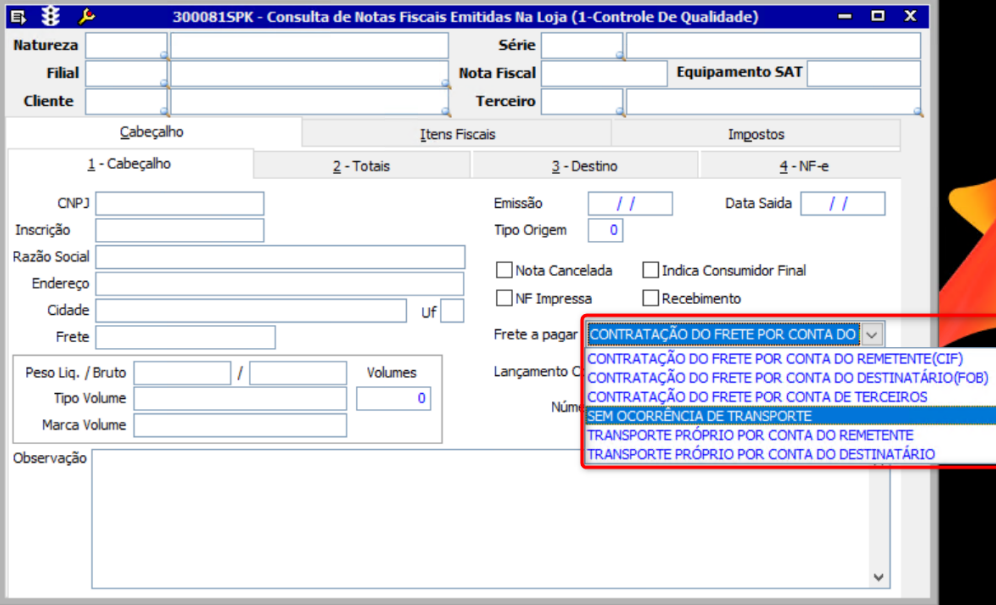Select TRANSPORTE PRÓPRIO POR CONTA DO DESTINATÁRIO
The image size is (996, 605).
pyautogui.click(x=761, y=454)
